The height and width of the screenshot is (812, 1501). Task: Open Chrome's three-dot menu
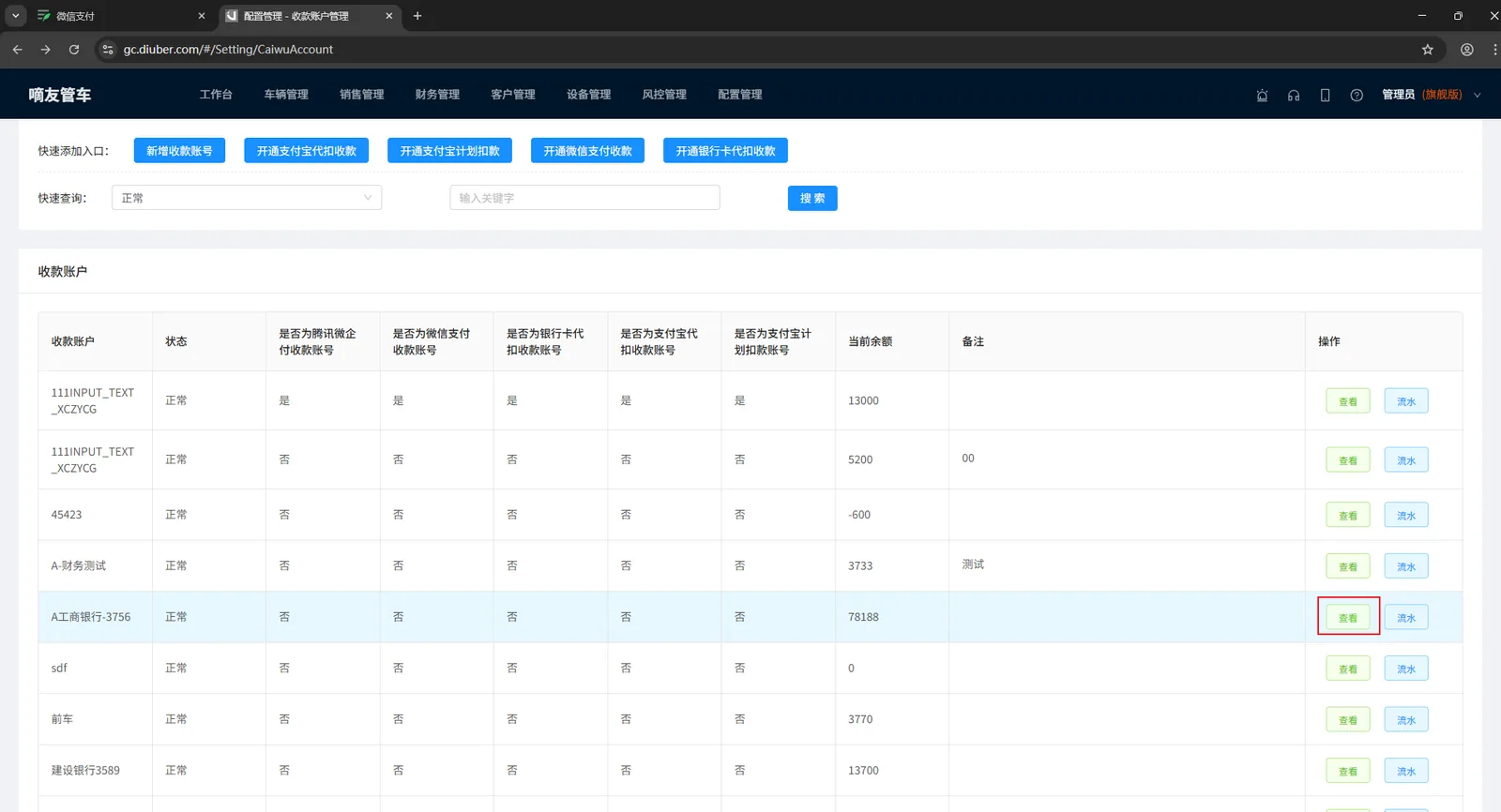pos(1494,50)
